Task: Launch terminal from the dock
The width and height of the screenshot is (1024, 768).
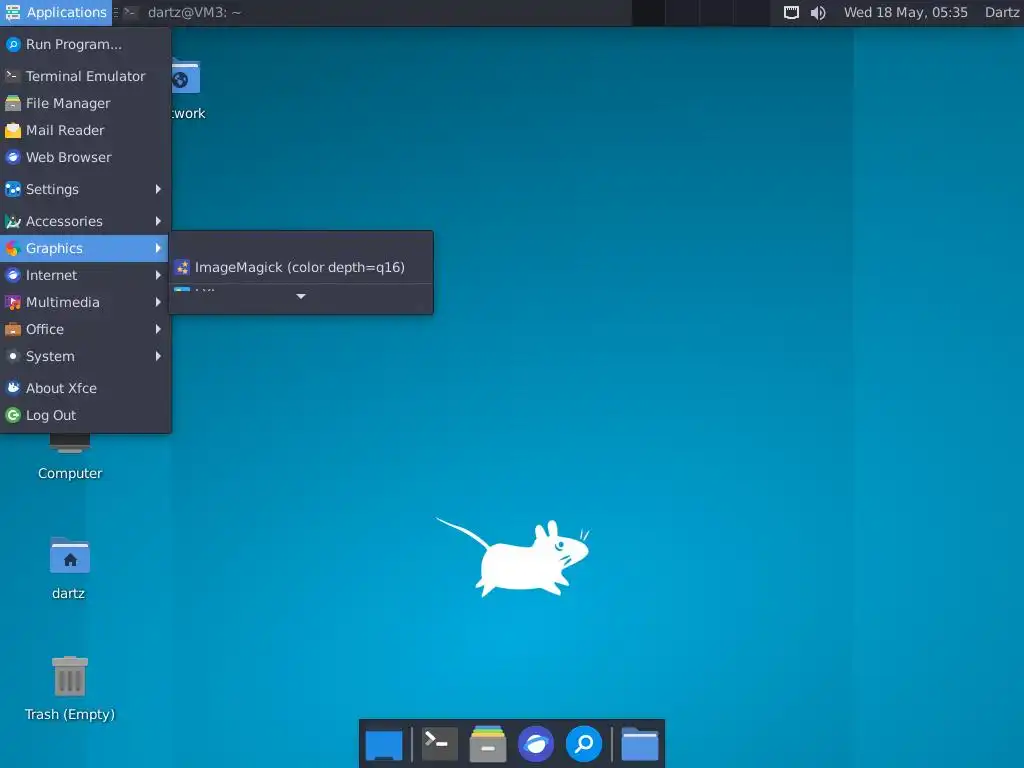Action: coord(440,744)
